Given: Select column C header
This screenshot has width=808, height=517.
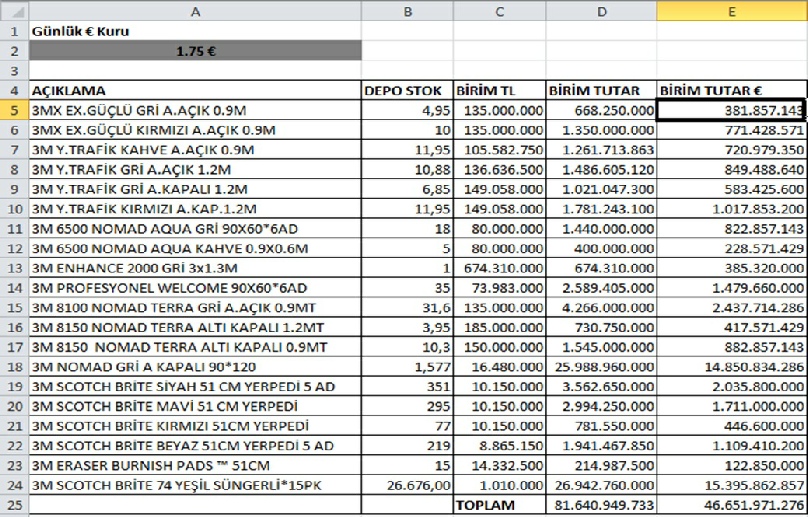Looking at the screenshot, I should coord(499,11).
